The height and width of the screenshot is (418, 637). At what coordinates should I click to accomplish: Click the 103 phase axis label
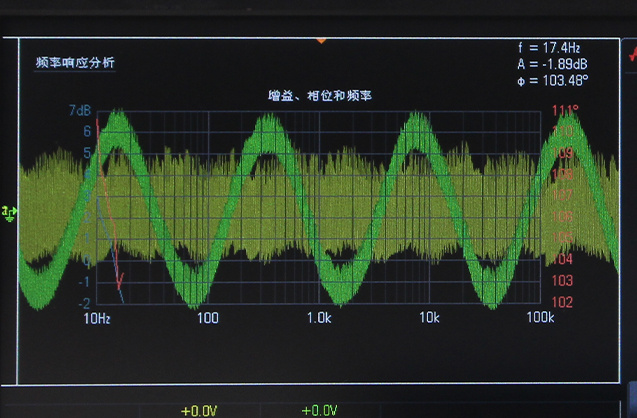point(562,280)
